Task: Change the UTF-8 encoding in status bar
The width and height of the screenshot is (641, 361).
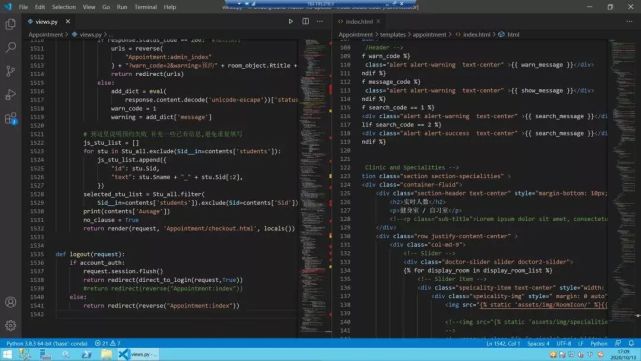Action: click(564, 343)
